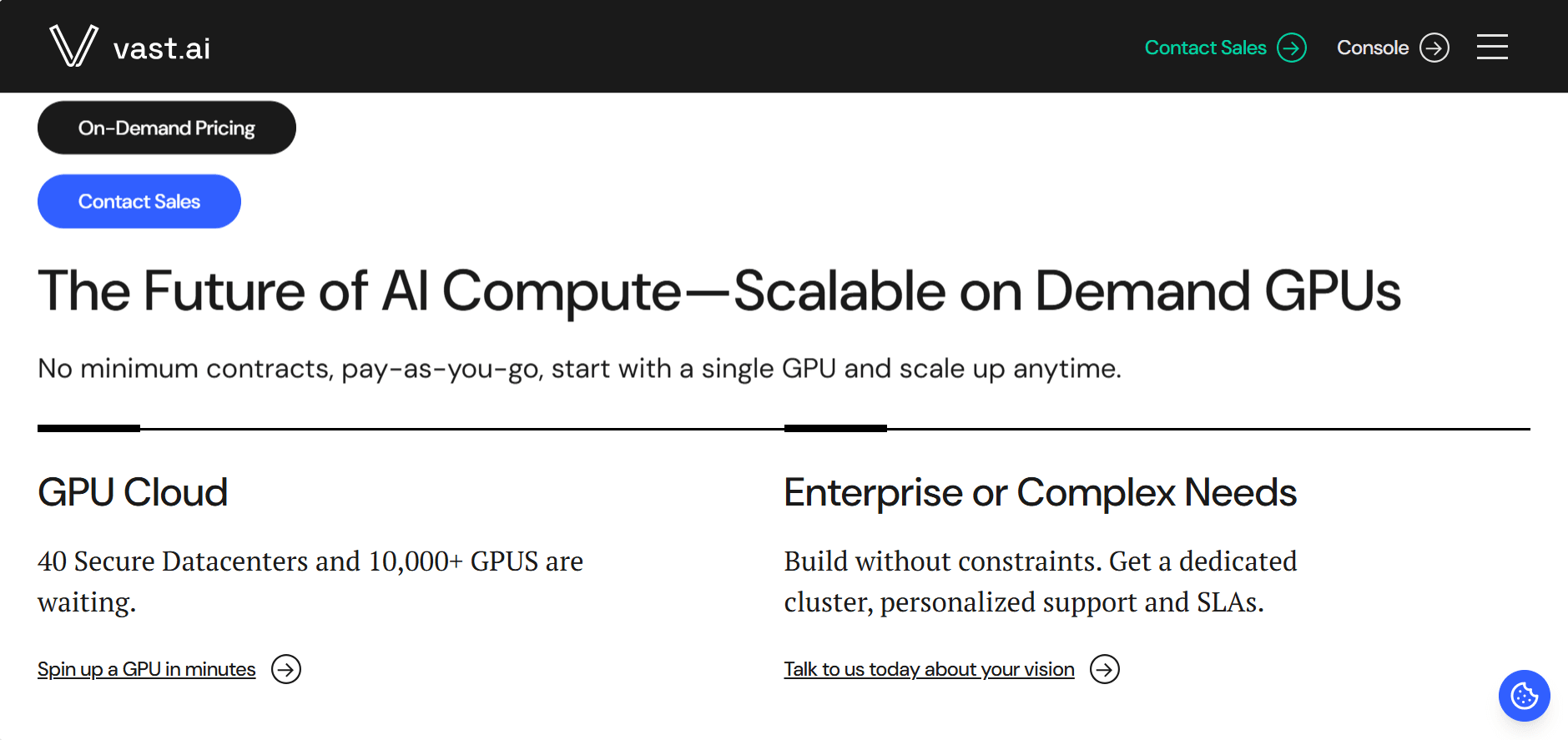Click arrow icon after Talk to us today

tap(1105, 669)
